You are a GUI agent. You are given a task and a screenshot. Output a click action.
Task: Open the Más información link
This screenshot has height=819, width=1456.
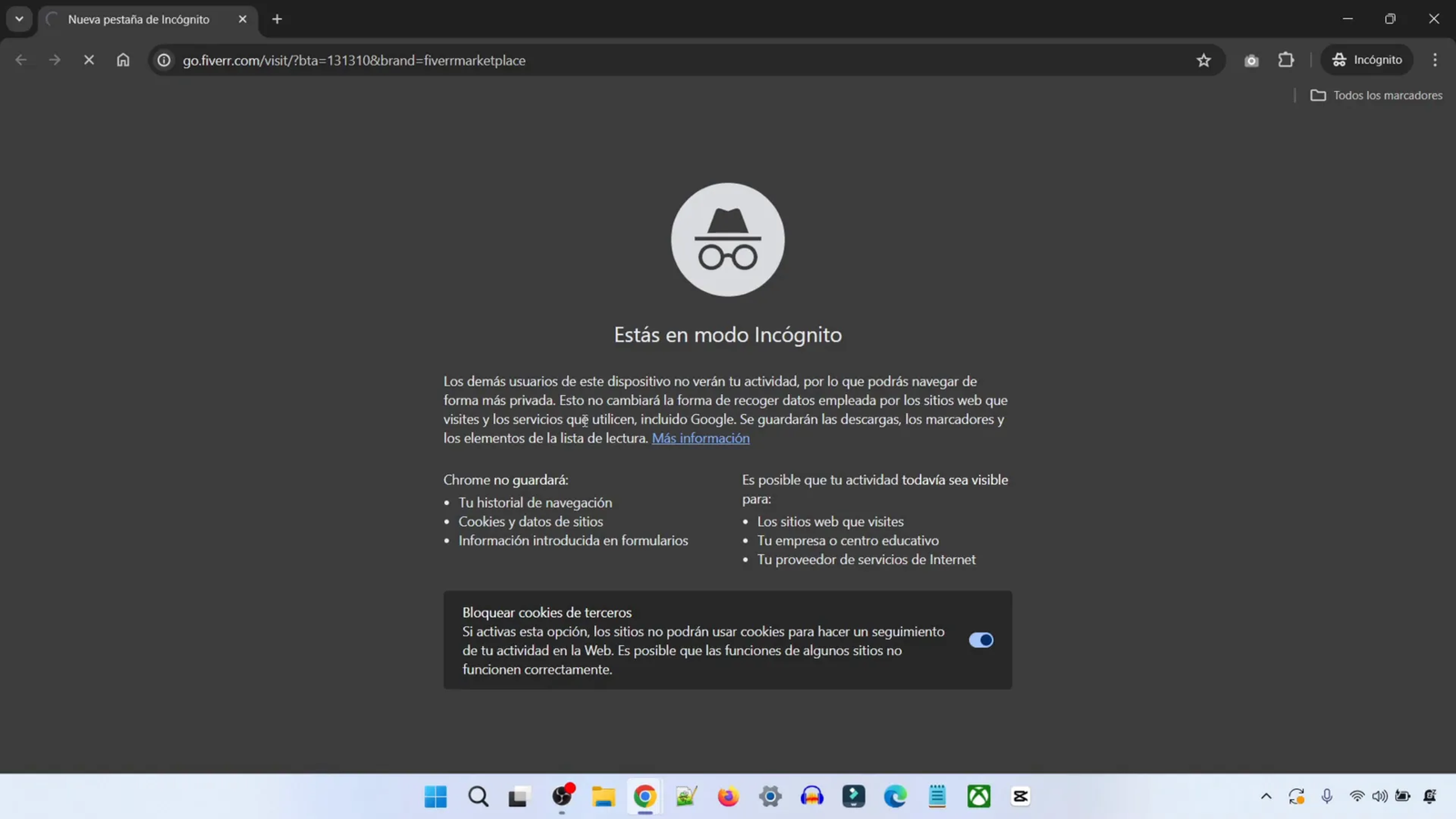click(x=700, y=438)
